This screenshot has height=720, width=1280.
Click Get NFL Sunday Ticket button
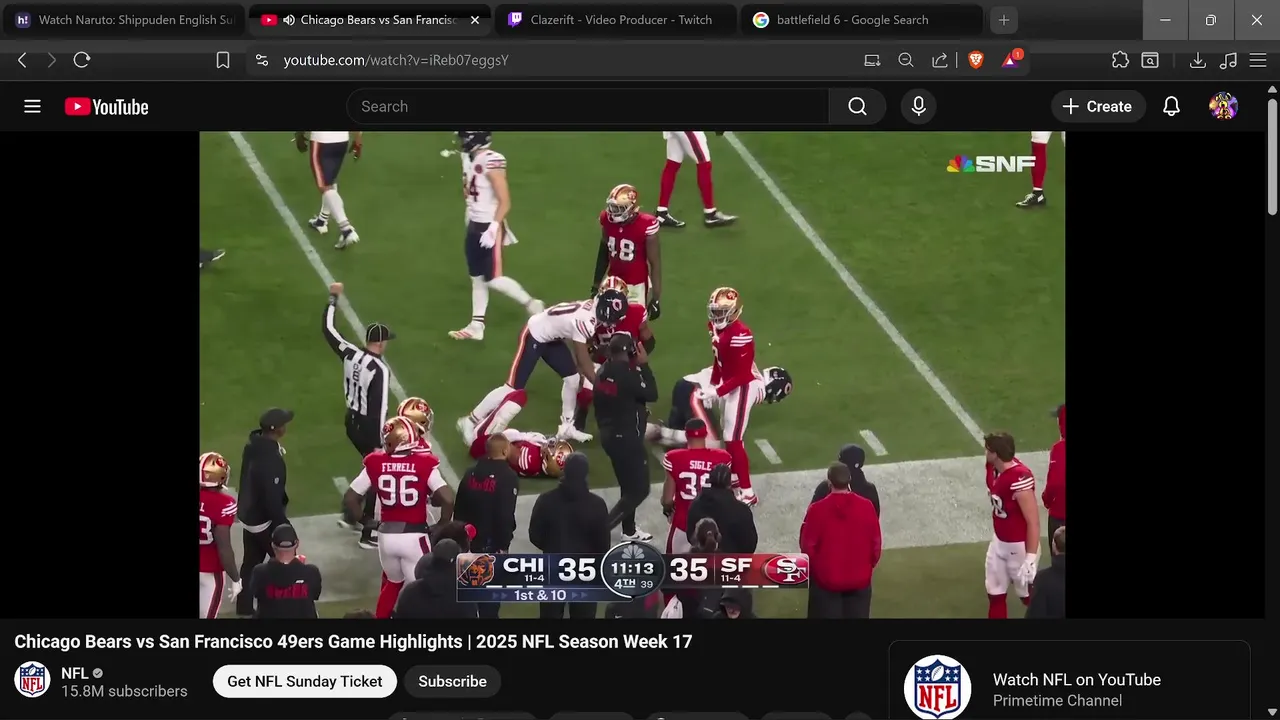tap(304, 681)
